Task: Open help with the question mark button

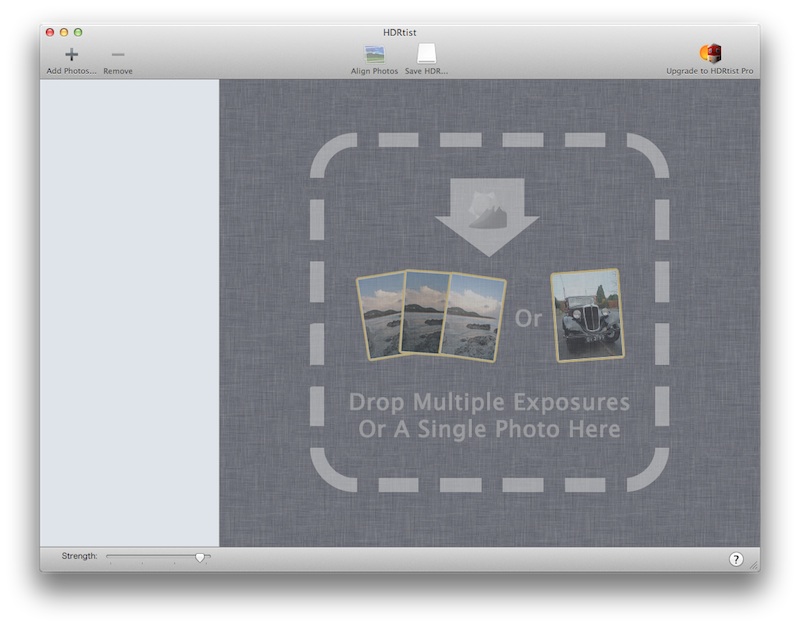Action: 737,559
